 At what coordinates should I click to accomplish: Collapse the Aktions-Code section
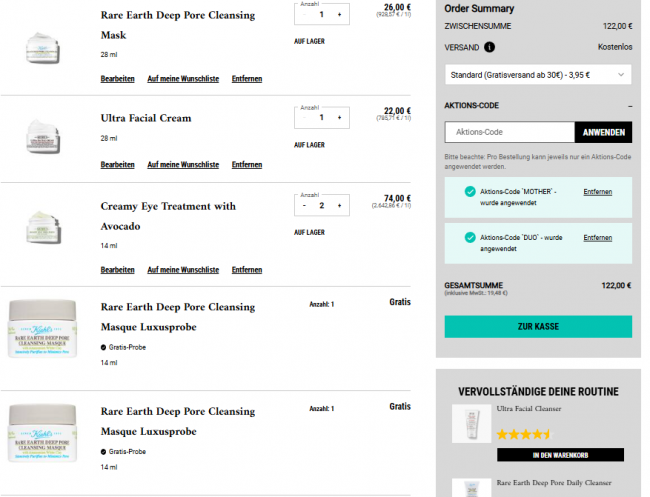[x=630, y=106]
